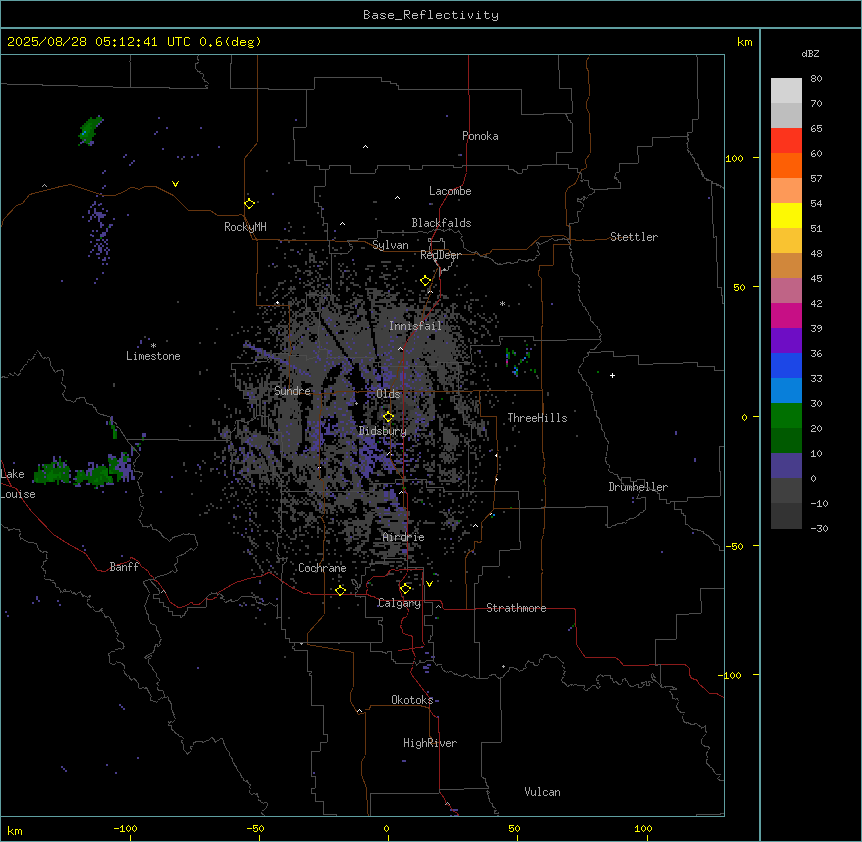Click the Stettler city label
The height and width of the screenshot is (842, 862).
[x=634, y=237]
